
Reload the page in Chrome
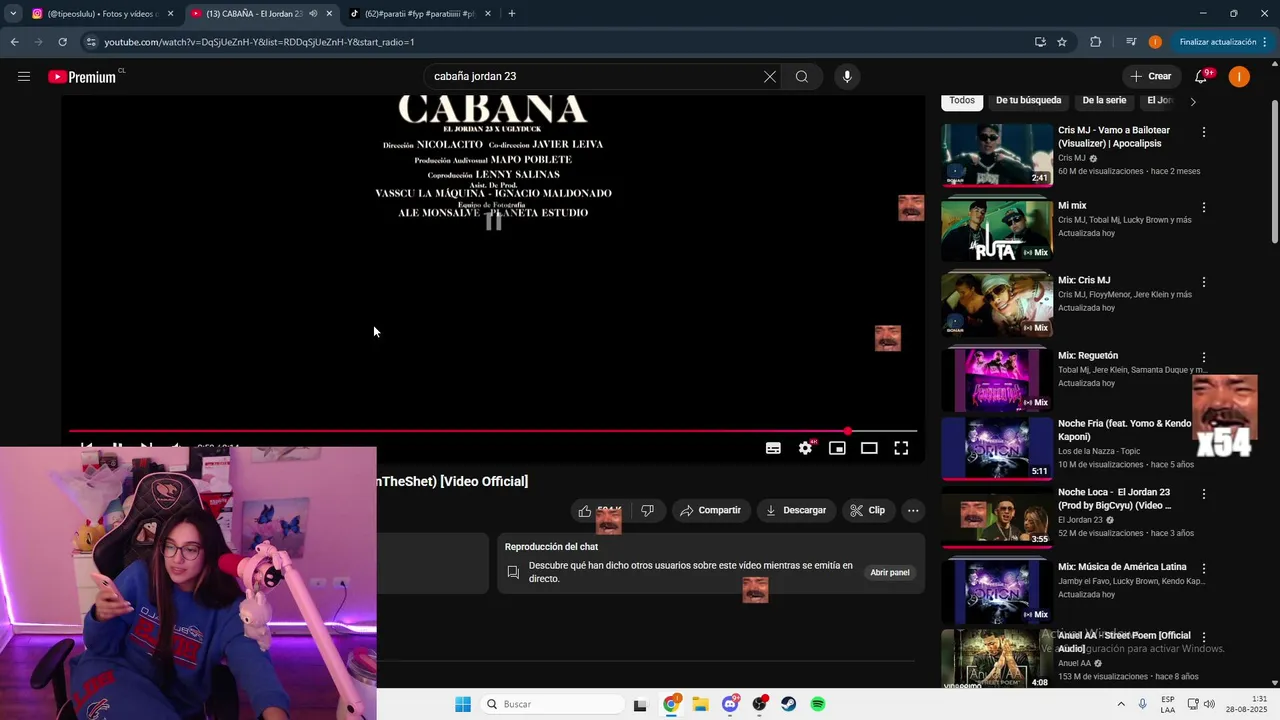pos(62,42)
